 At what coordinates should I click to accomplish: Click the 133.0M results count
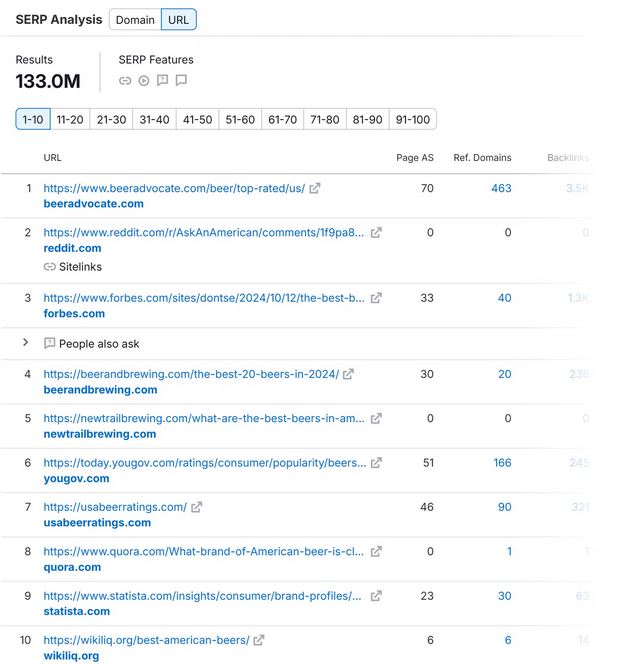48,81
